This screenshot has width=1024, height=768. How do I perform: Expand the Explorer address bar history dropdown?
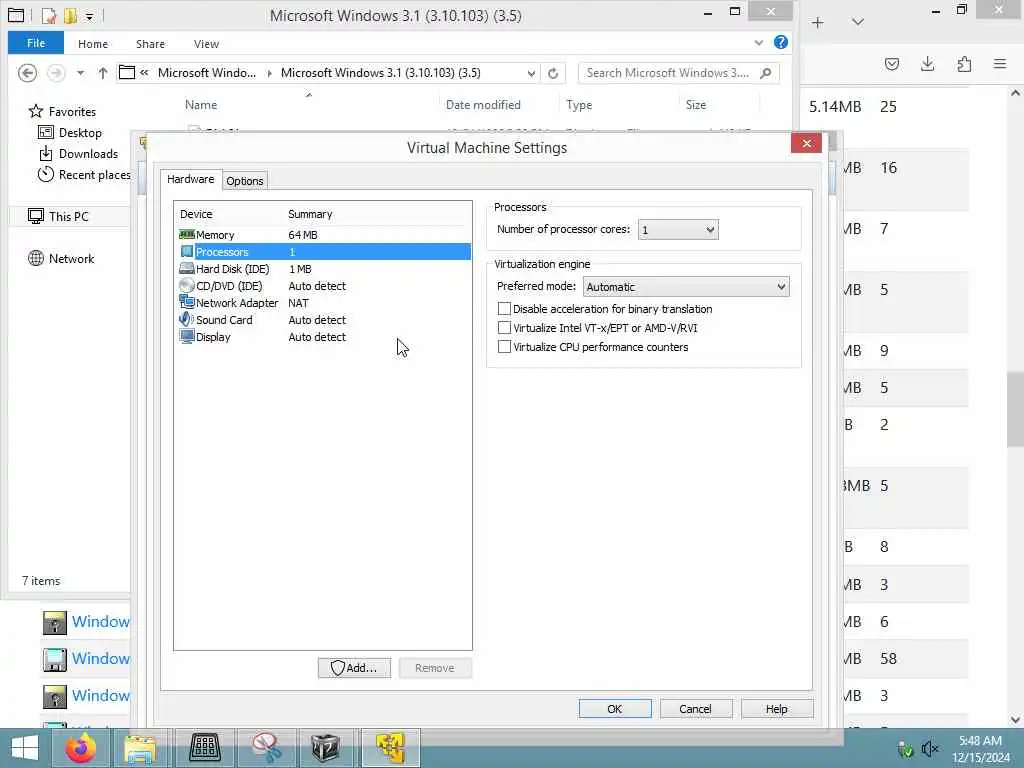coord(531,73)
